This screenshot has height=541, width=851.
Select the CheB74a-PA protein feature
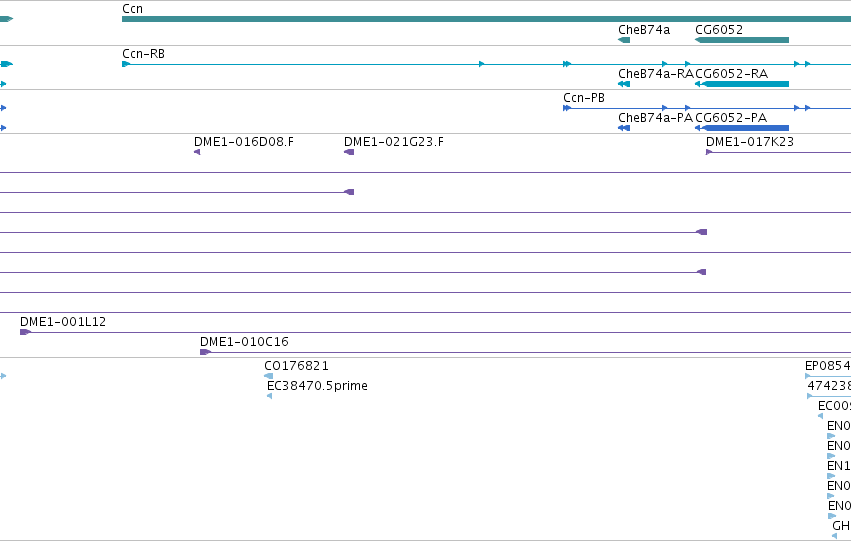[624, 128]
